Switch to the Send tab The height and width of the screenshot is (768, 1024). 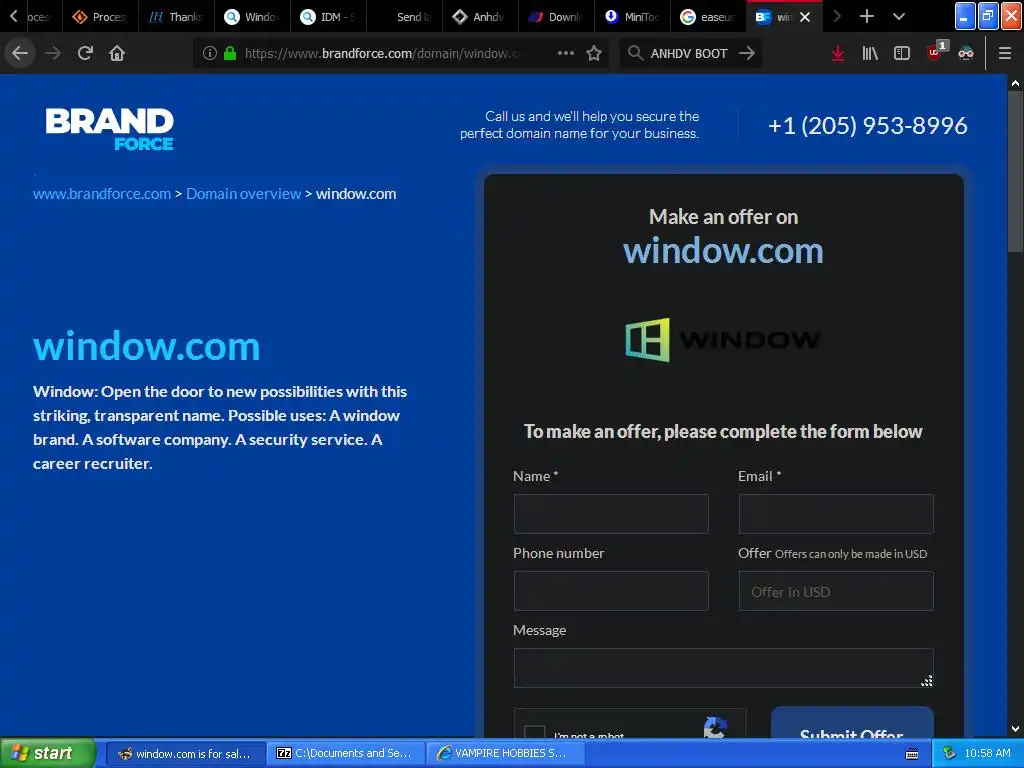[404, 17]
